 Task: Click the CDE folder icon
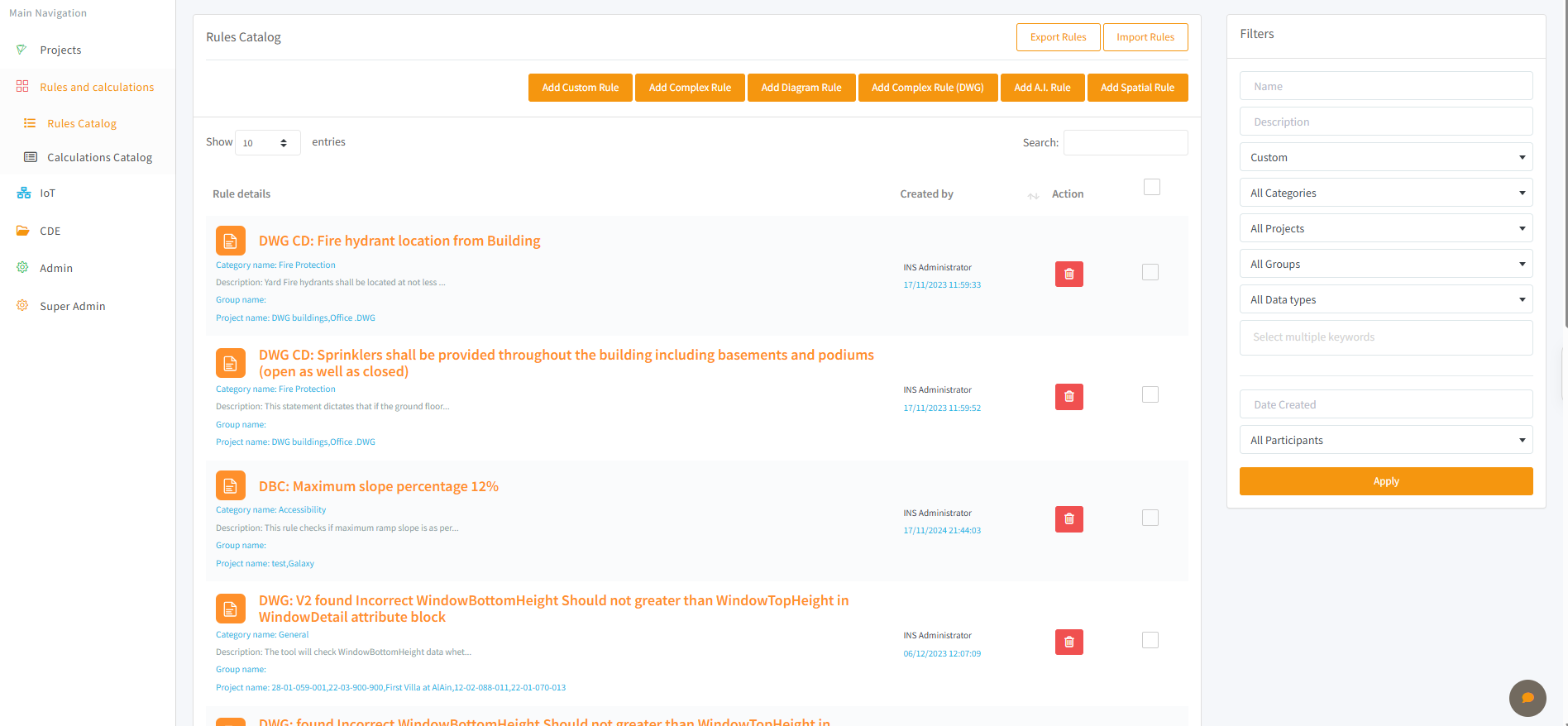point(23,231)
